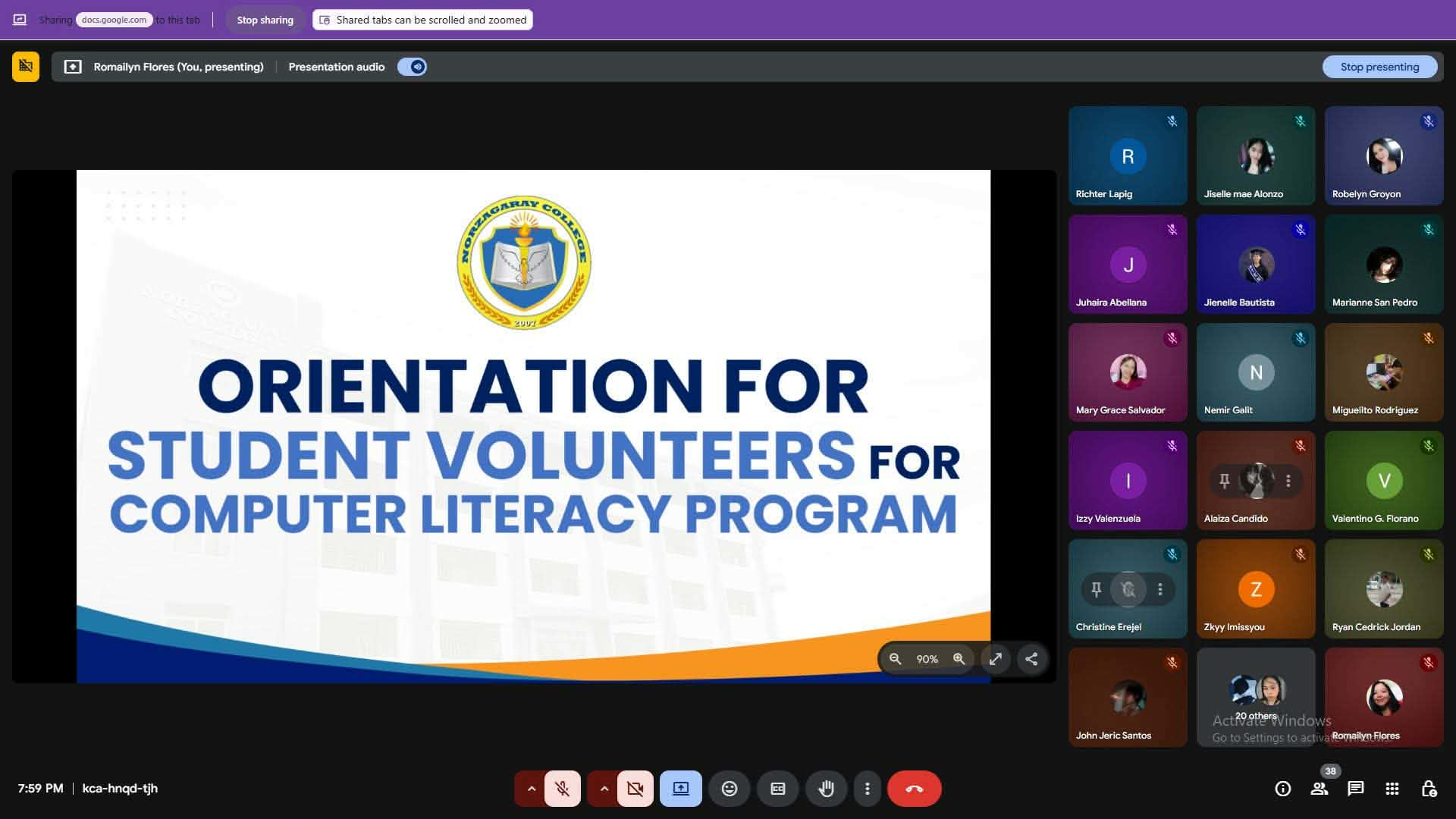Image resolution: width=1456 pixels, height=819 pixels.
Task: Select Richter Lapig's participant tile
Action: [1128, 155]
